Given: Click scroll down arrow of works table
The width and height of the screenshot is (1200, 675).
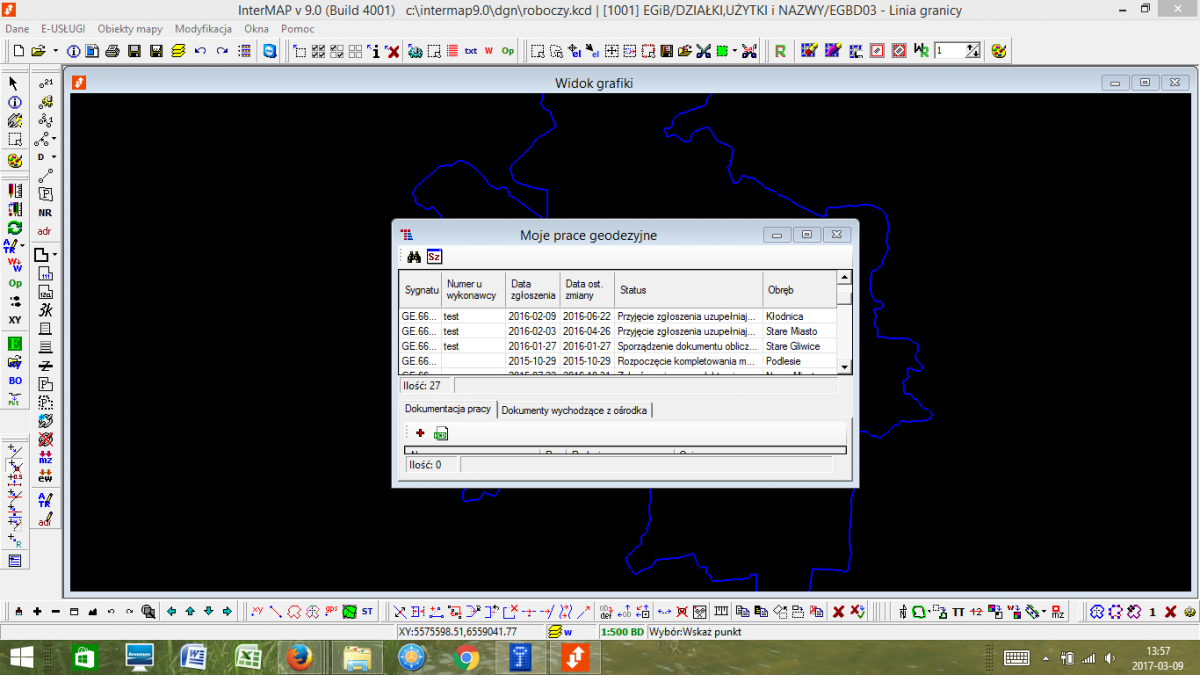Looking at the screenshot, I should tap(844, 367).
